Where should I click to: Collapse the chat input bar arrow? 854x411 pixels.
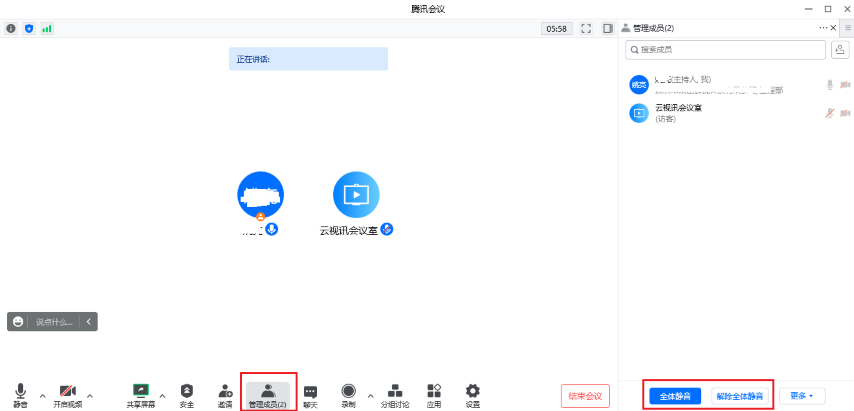pos(88,322)
